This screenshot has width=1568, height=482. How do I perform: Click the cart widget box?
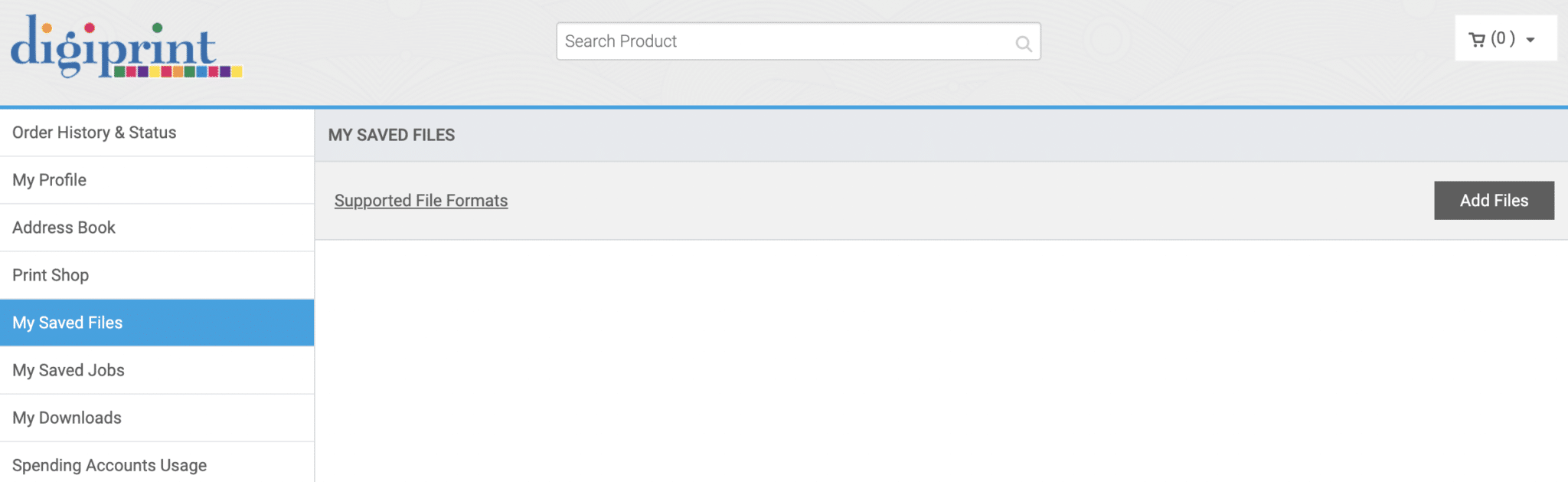click(1506, 38)
